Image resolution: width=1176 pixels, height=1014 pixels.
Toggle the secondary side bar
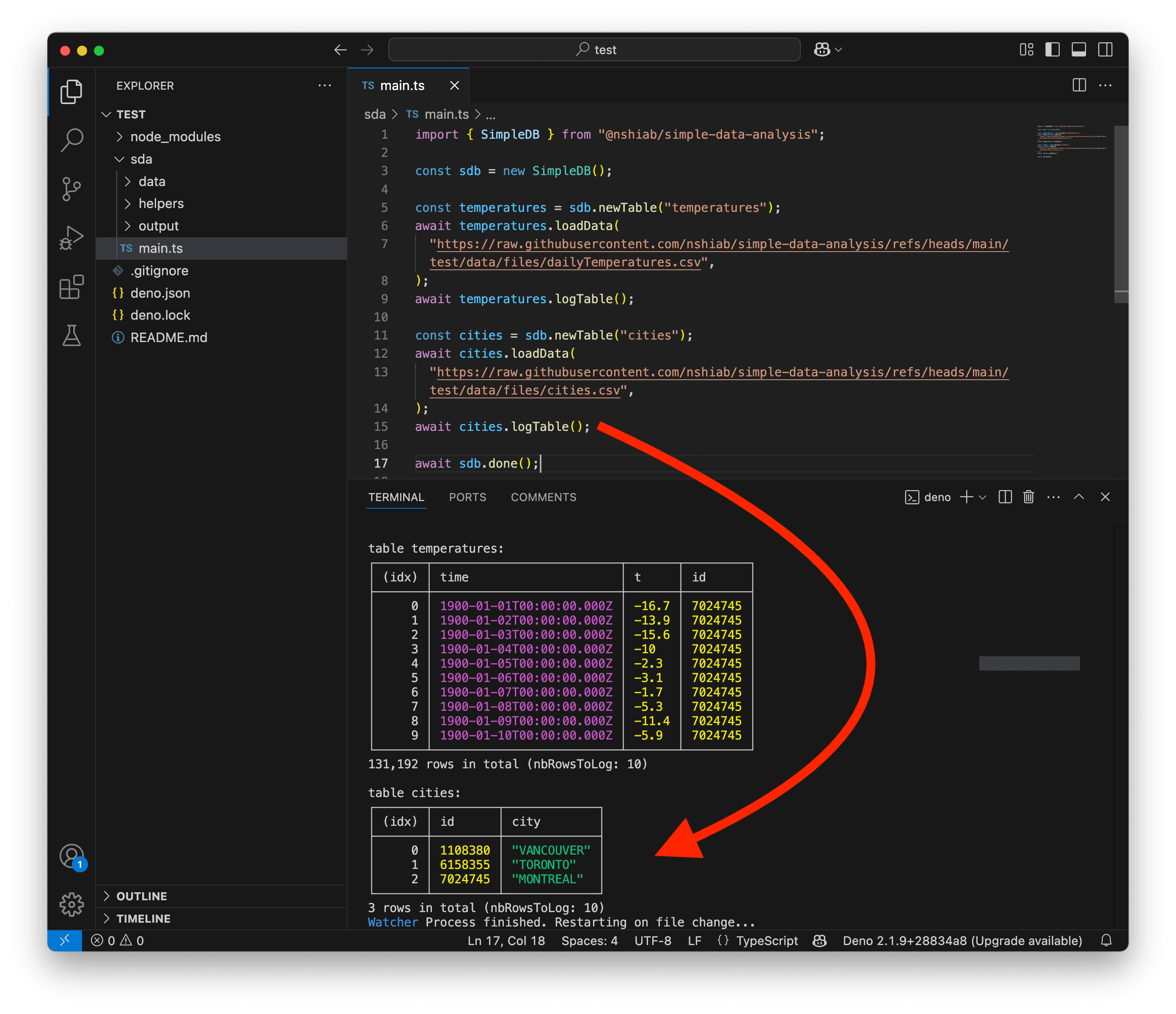(x=1105, y=50)
